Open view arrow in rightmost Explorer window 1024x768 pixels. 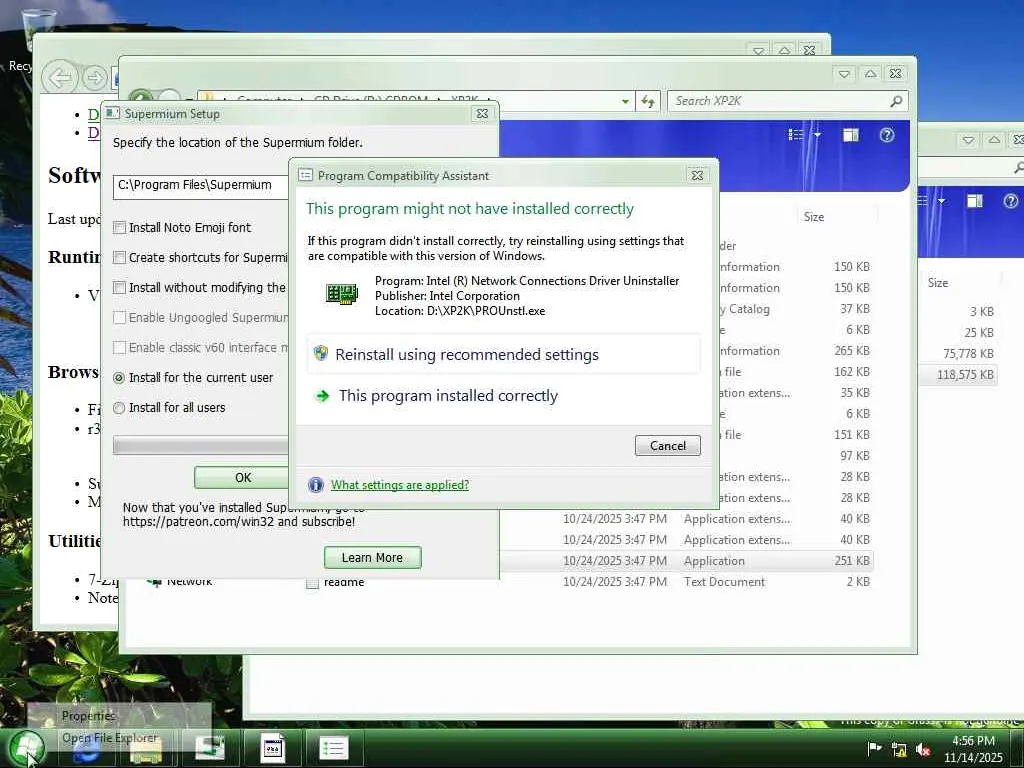coord(941,200)
